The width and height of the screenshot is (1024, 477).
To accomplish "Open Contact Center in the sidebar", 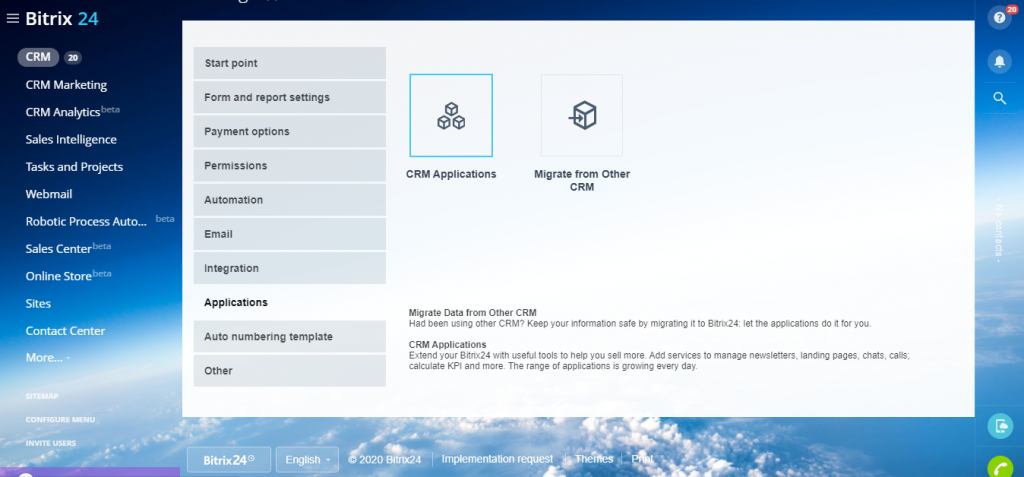I will 65,331.
